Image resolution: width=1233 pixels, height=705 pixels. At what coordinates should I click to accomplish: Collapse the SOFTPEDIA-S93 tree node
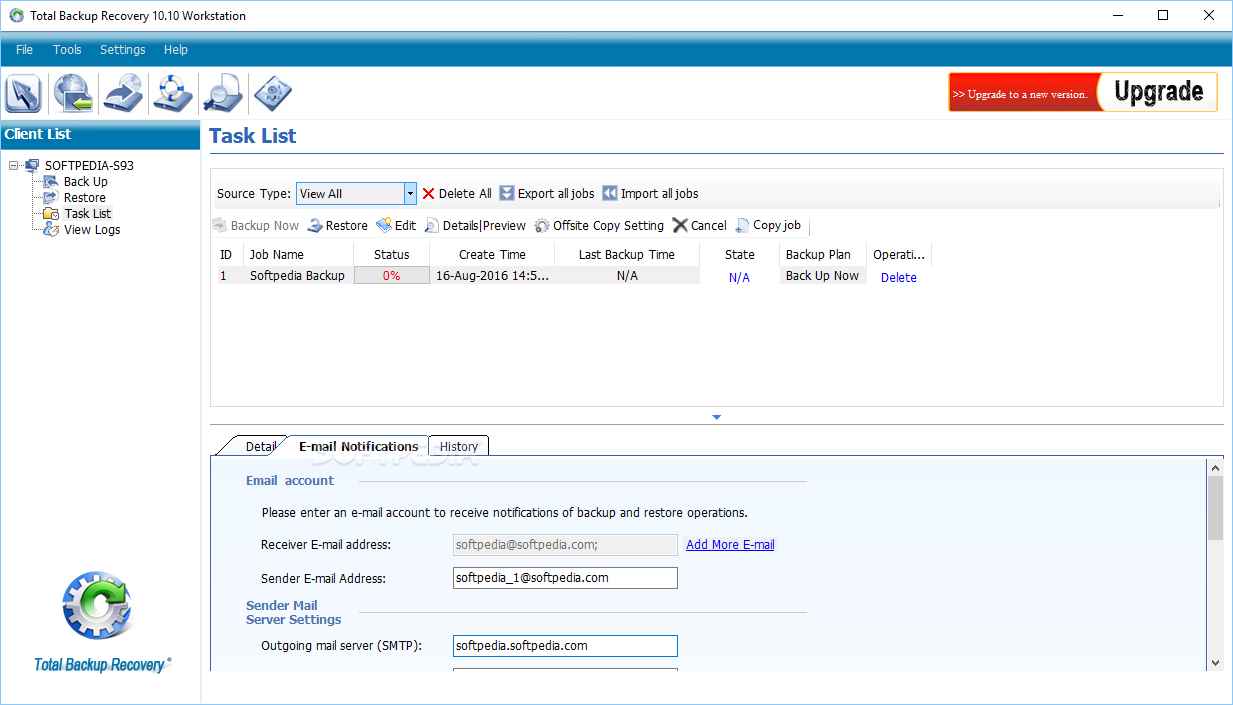pos(14,166)
